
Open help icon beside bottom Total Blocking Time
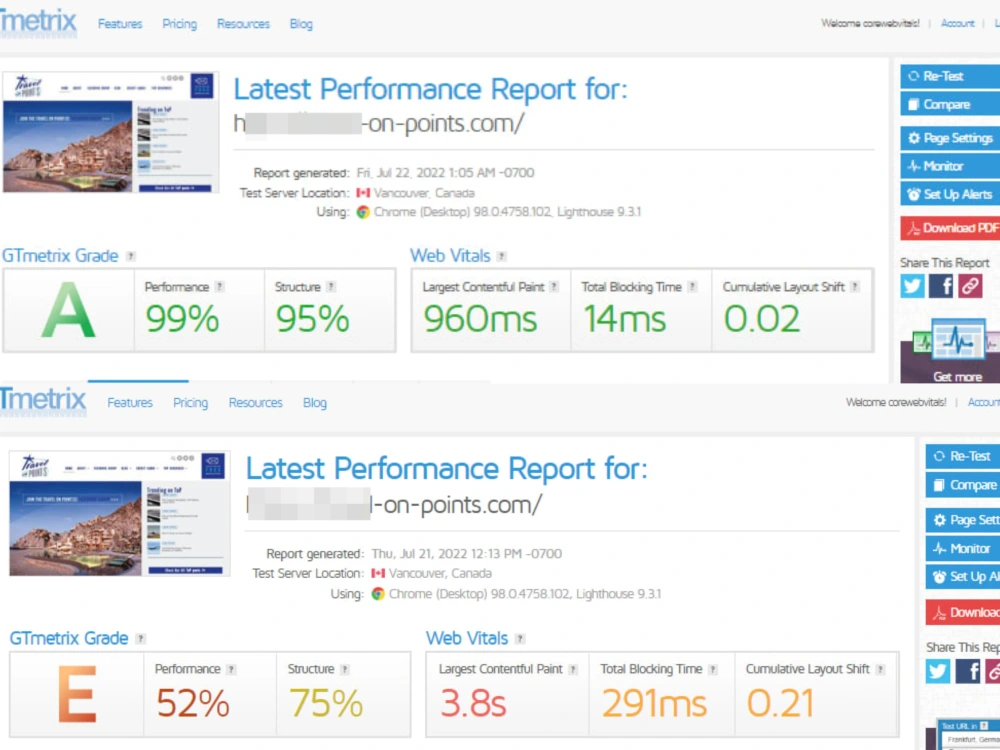(713, 670)
